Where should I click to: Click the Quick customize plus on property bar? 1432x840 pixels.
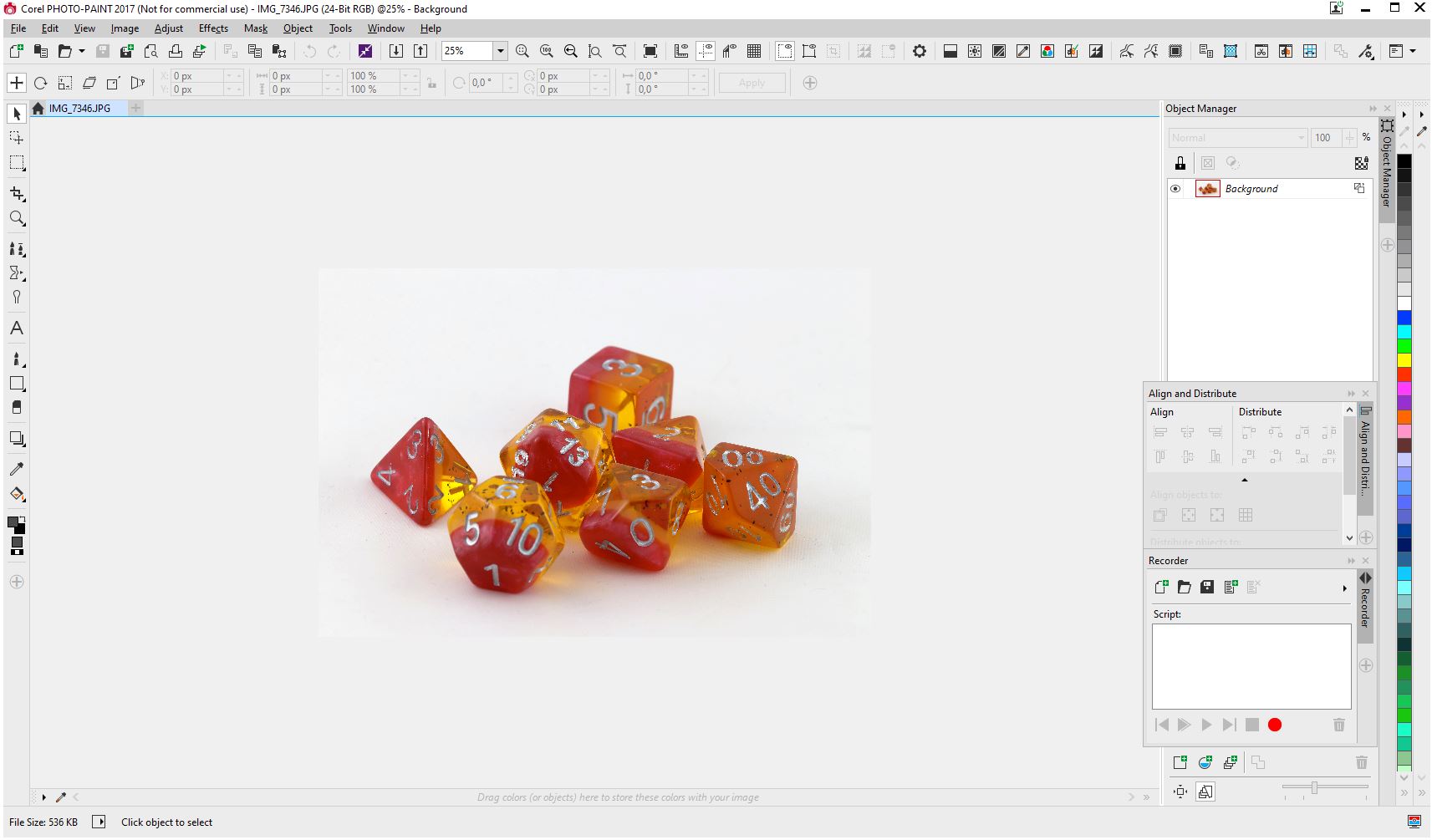coord(810,83)
